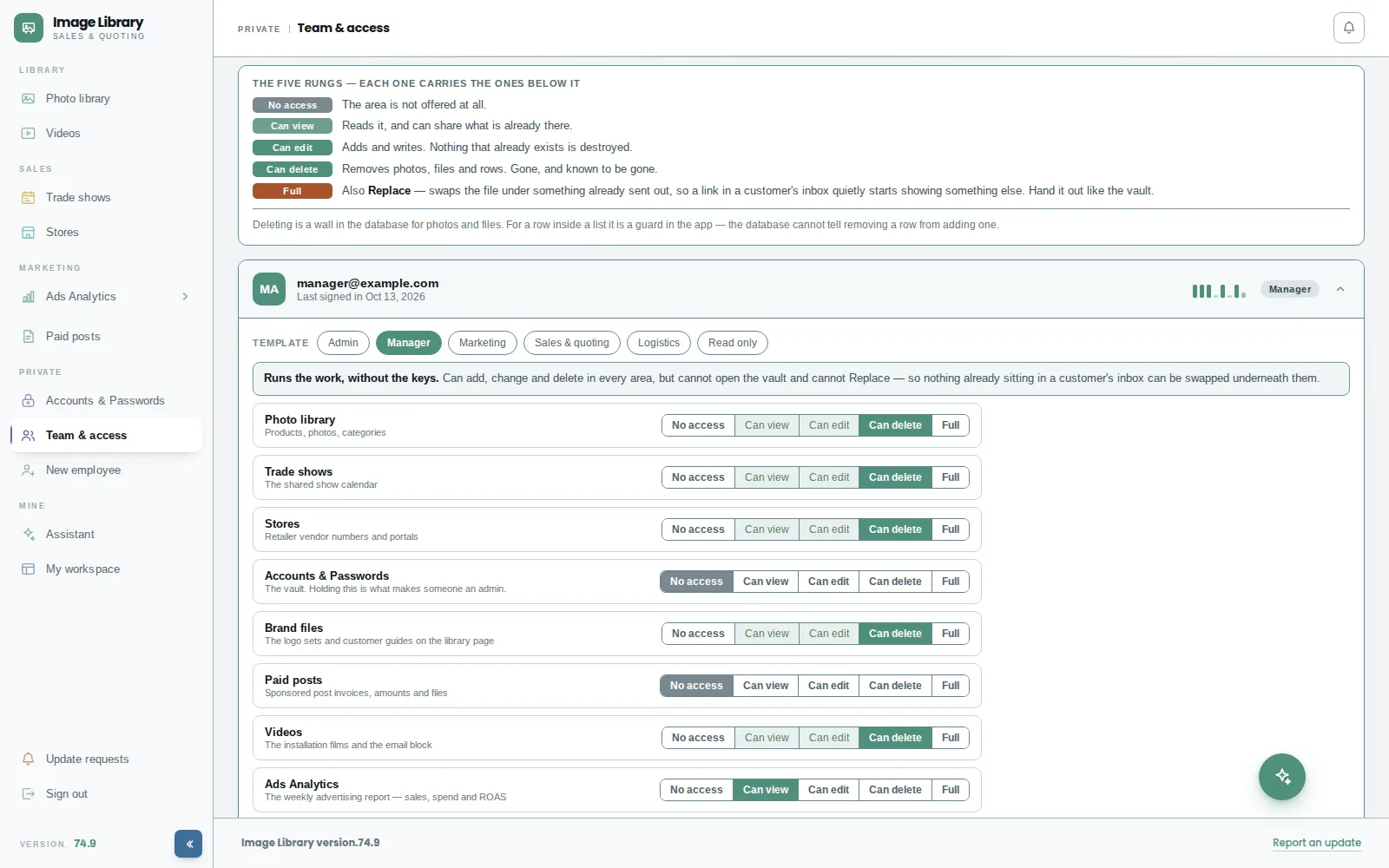
Task: Click the access level bar indicator
Action: coord(1219,291)
